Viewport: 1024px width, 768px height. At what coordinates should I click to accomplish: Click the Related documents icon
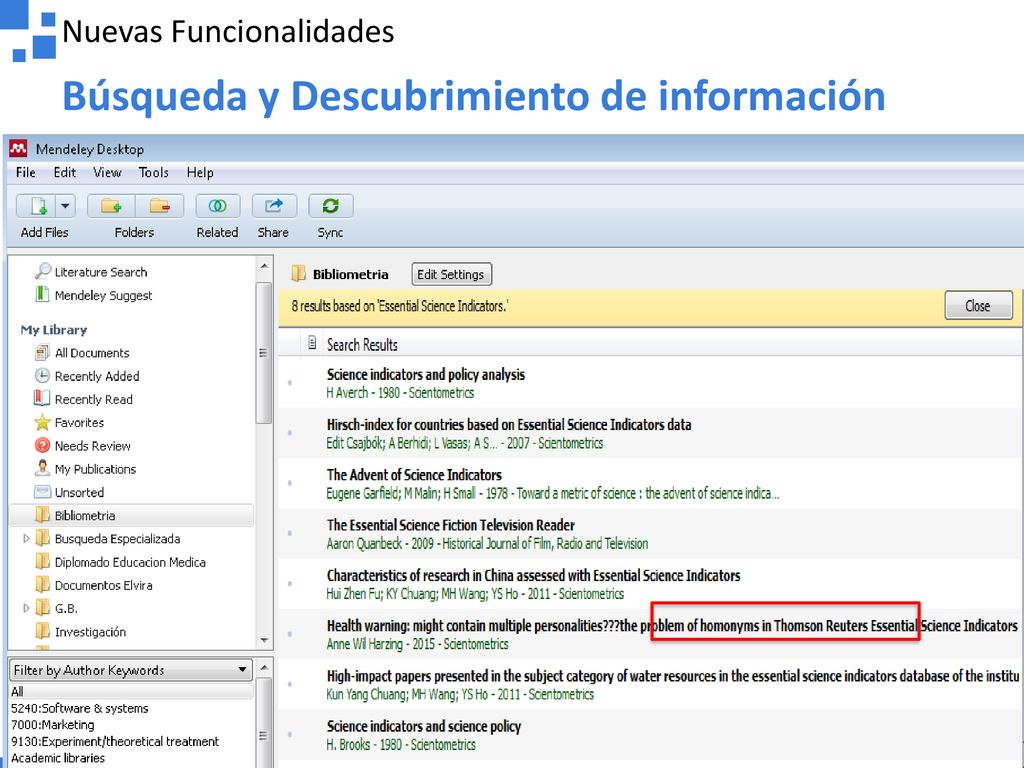click(217, 206)
